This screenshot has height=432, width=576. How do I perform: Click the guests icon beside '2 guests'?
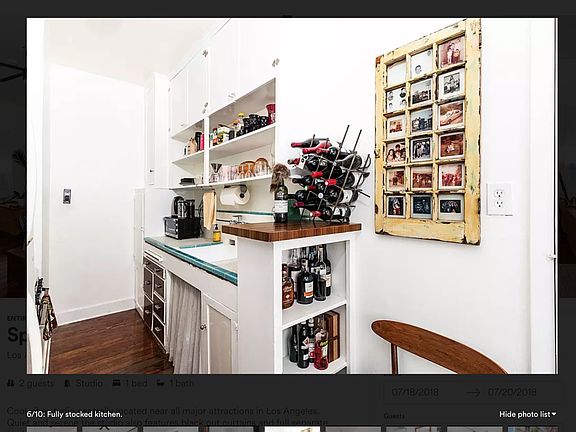[x=11, y=384]
